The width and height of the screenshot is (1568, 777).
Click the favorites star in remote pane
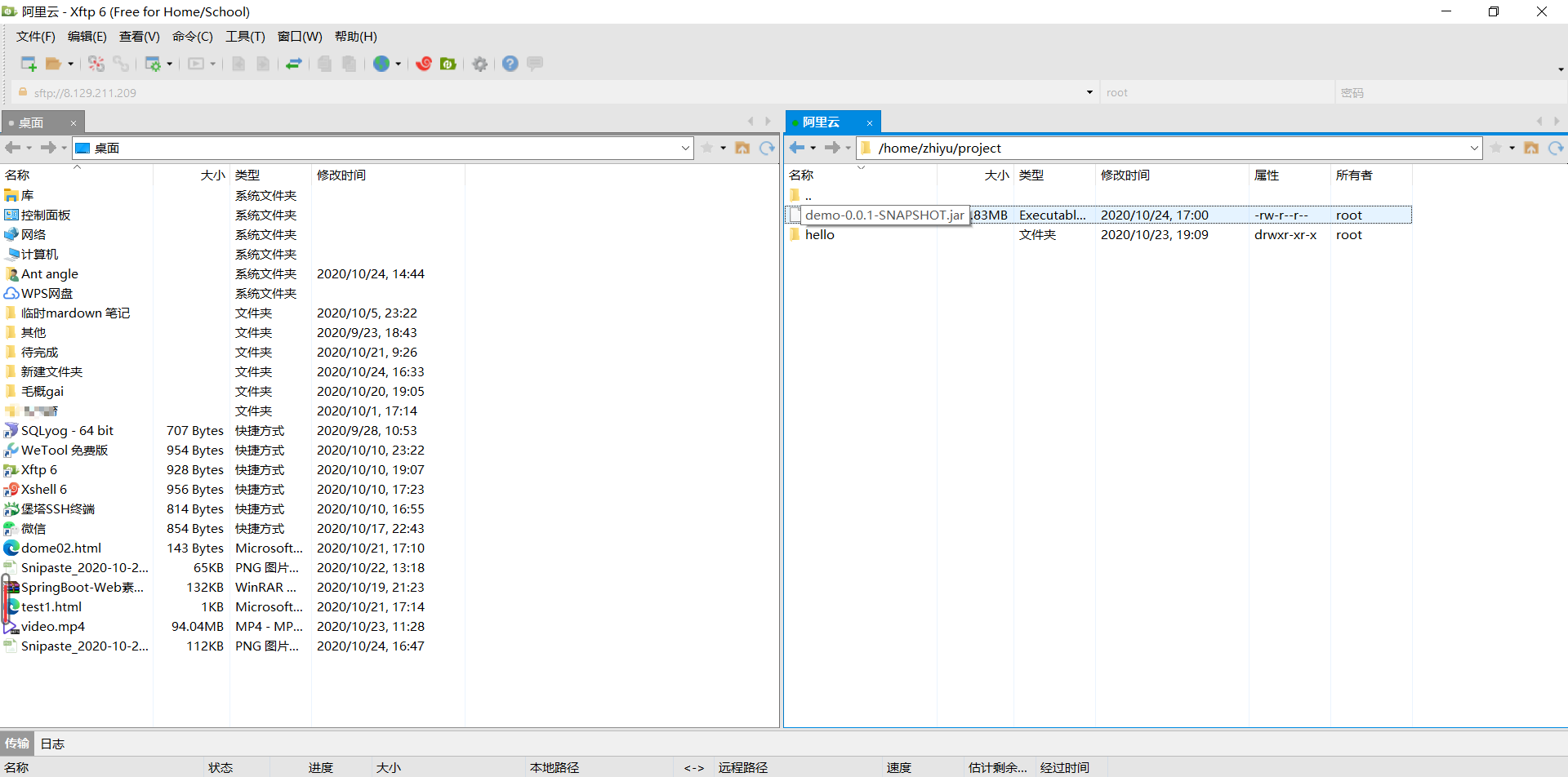[1496, 148]
